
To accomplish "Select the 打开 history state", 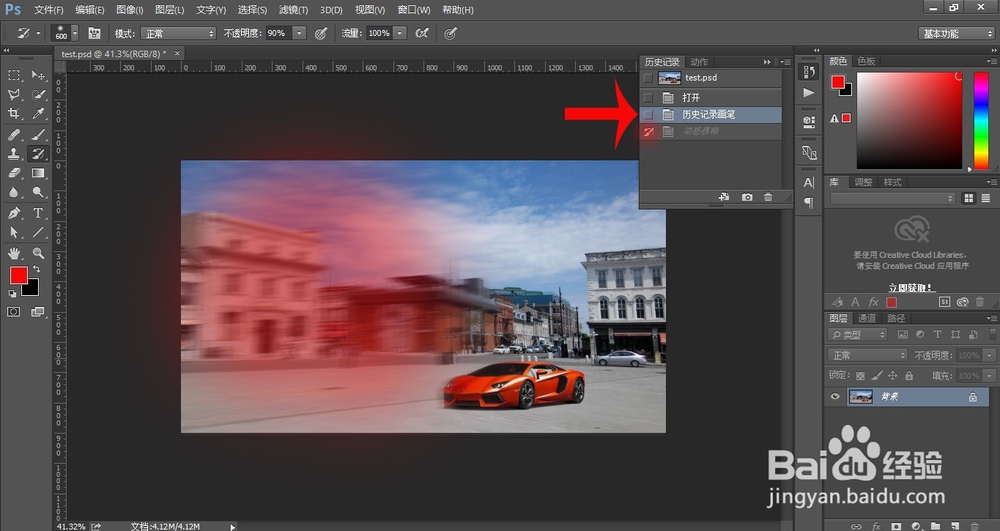I will (x=710, y=98).
